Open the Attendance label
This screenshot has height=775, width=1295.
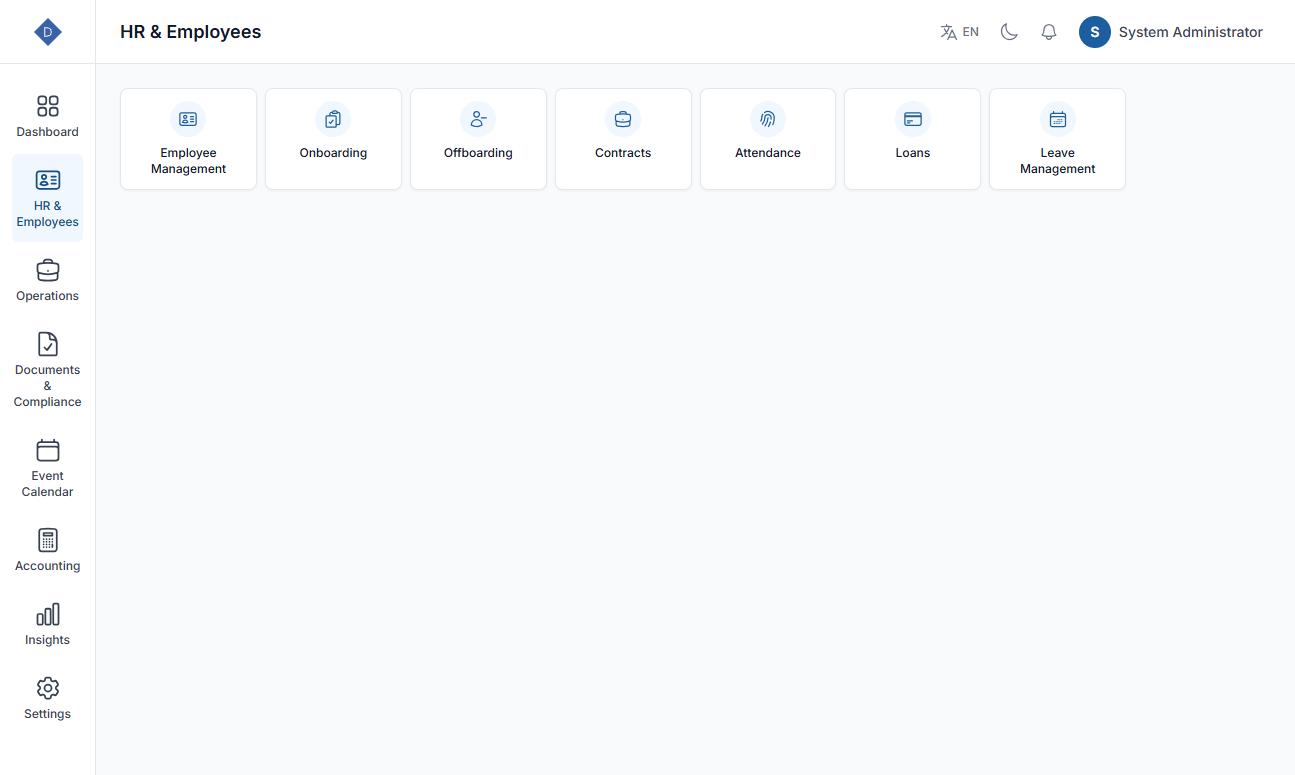(x=768, y=153)
